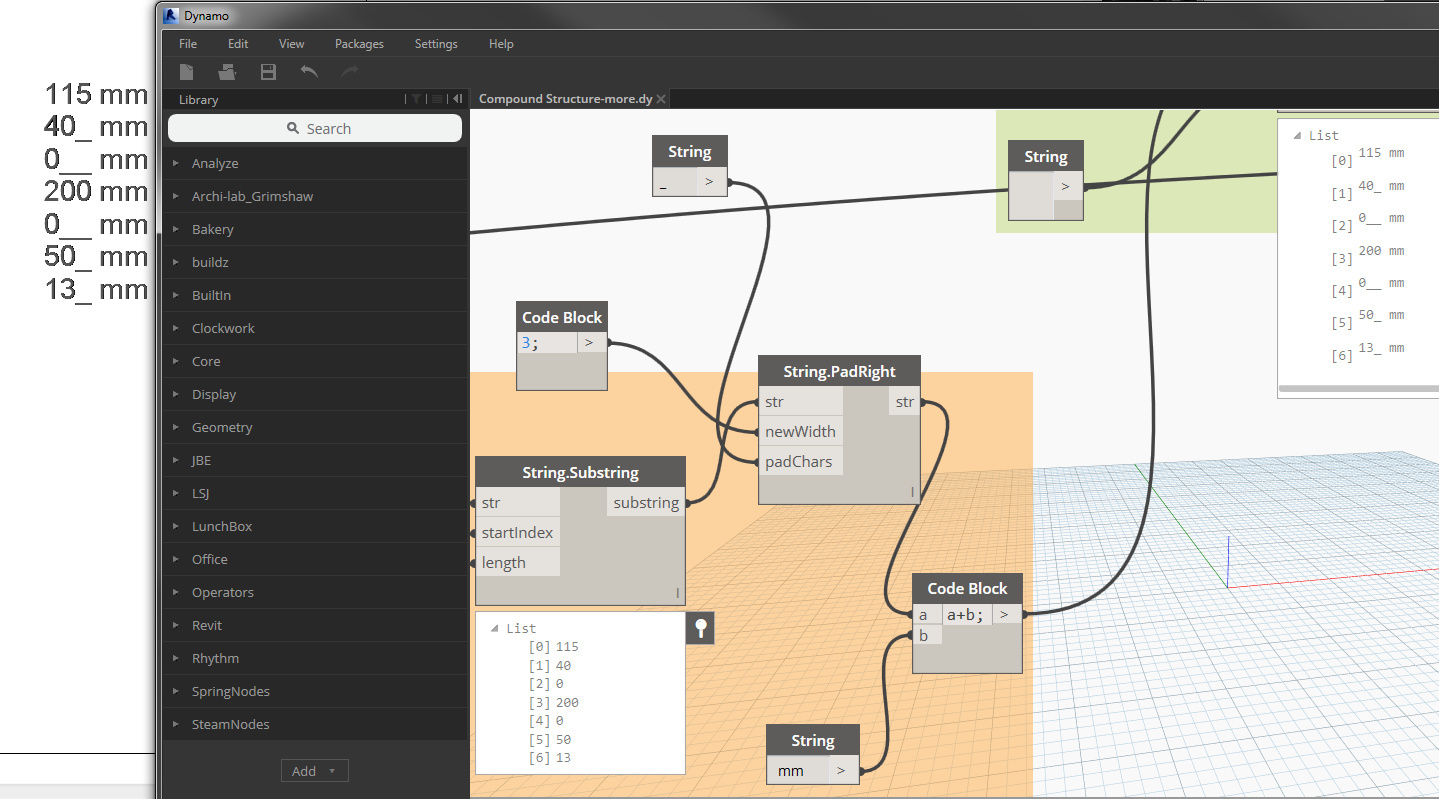Collapse the Library panel sidebar
The width and height of the screenshot is (1439, 799).
pos(457,99)
